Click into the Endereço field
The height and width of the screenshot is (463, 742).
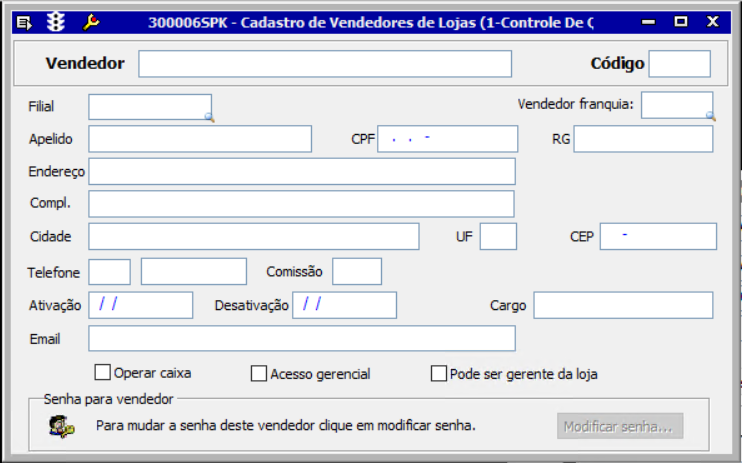[302, 171]
